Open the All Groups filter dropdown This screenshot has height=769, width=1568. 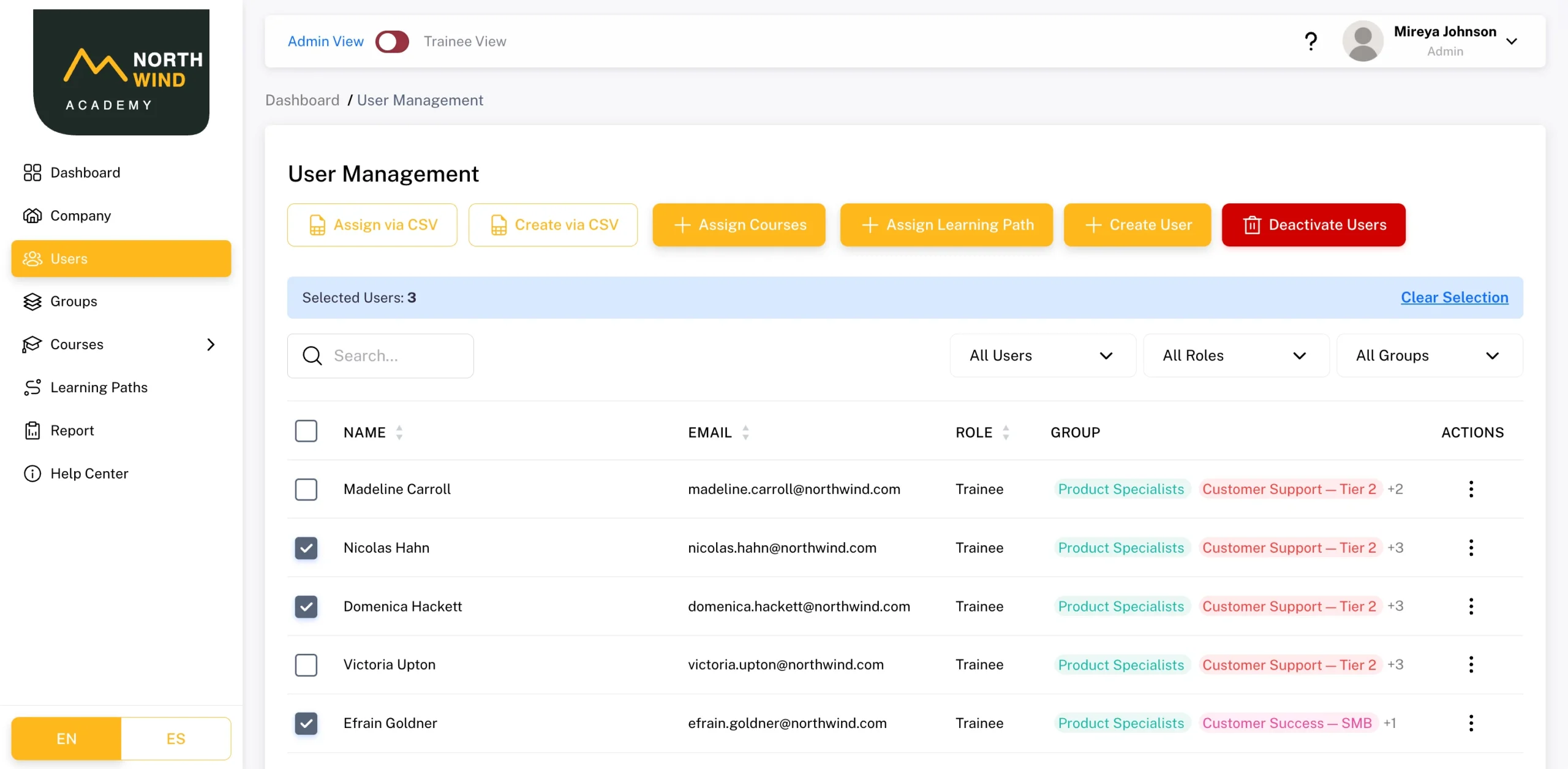coord(1429,355)
